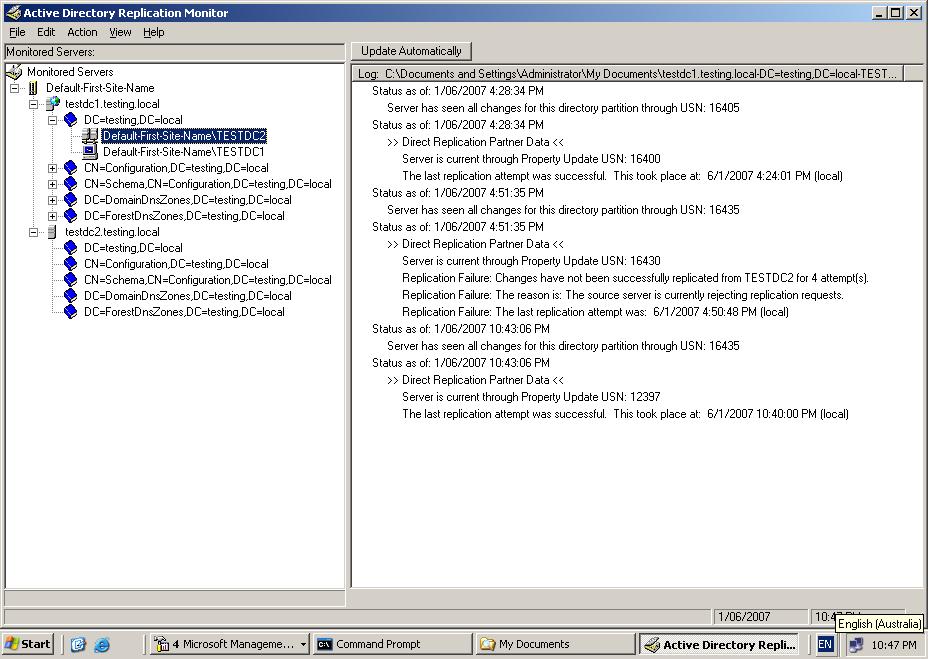The image size is (928, 659).
Task: Click the 'rejecting replication requests' failure line
Action: tap(623, 295)
